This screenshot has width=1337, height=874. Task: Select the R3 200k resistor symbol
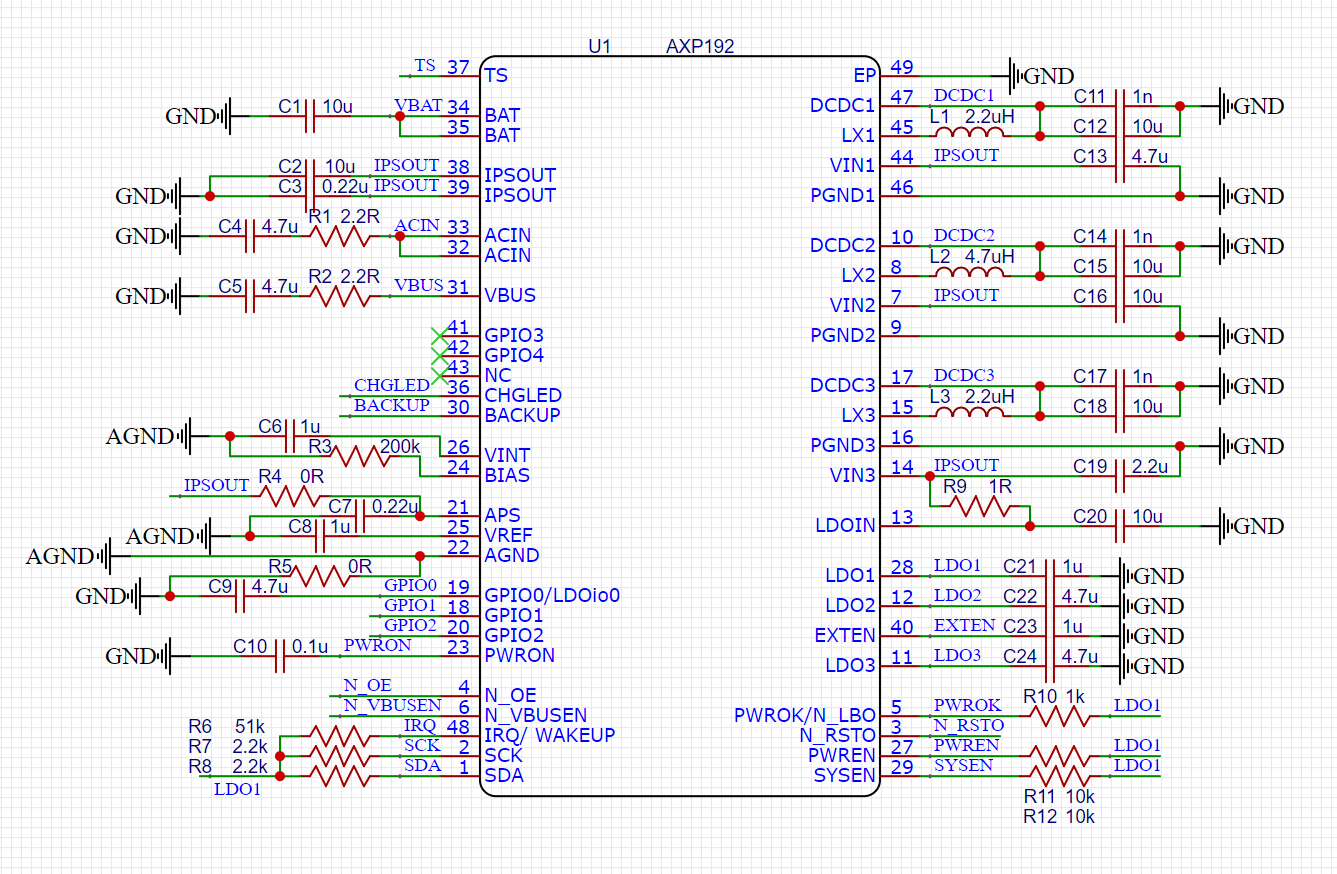click(x=360, y=456)
